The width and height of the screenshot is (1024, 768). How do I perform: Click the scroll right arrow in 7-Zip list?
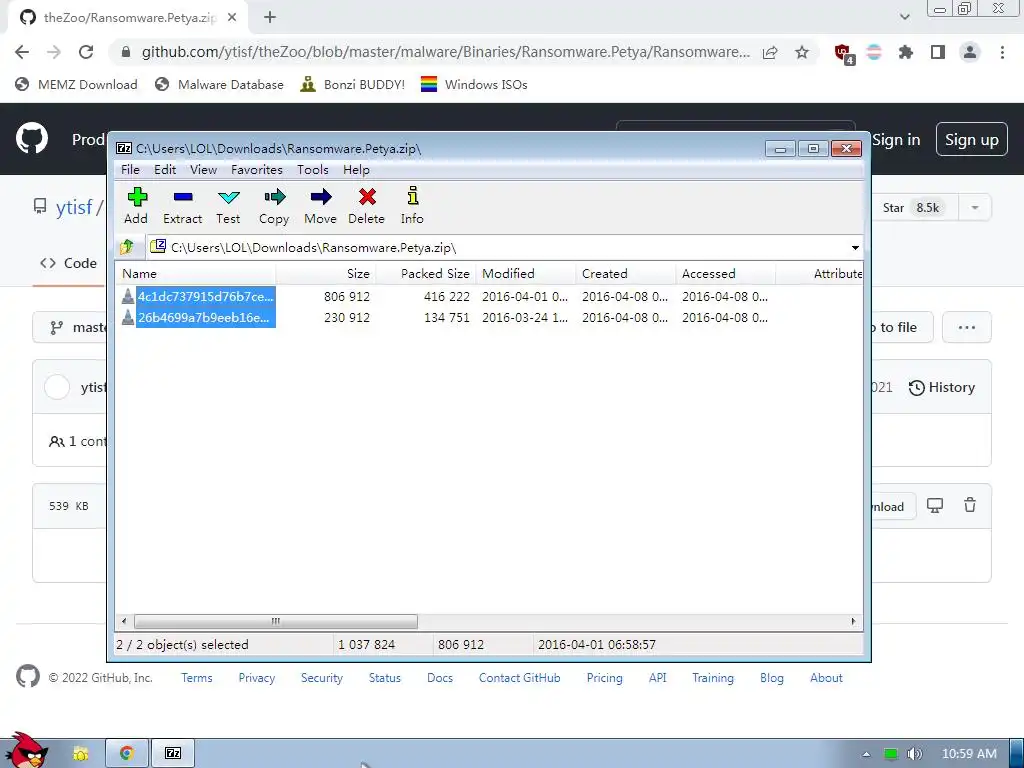coord(853,621)
